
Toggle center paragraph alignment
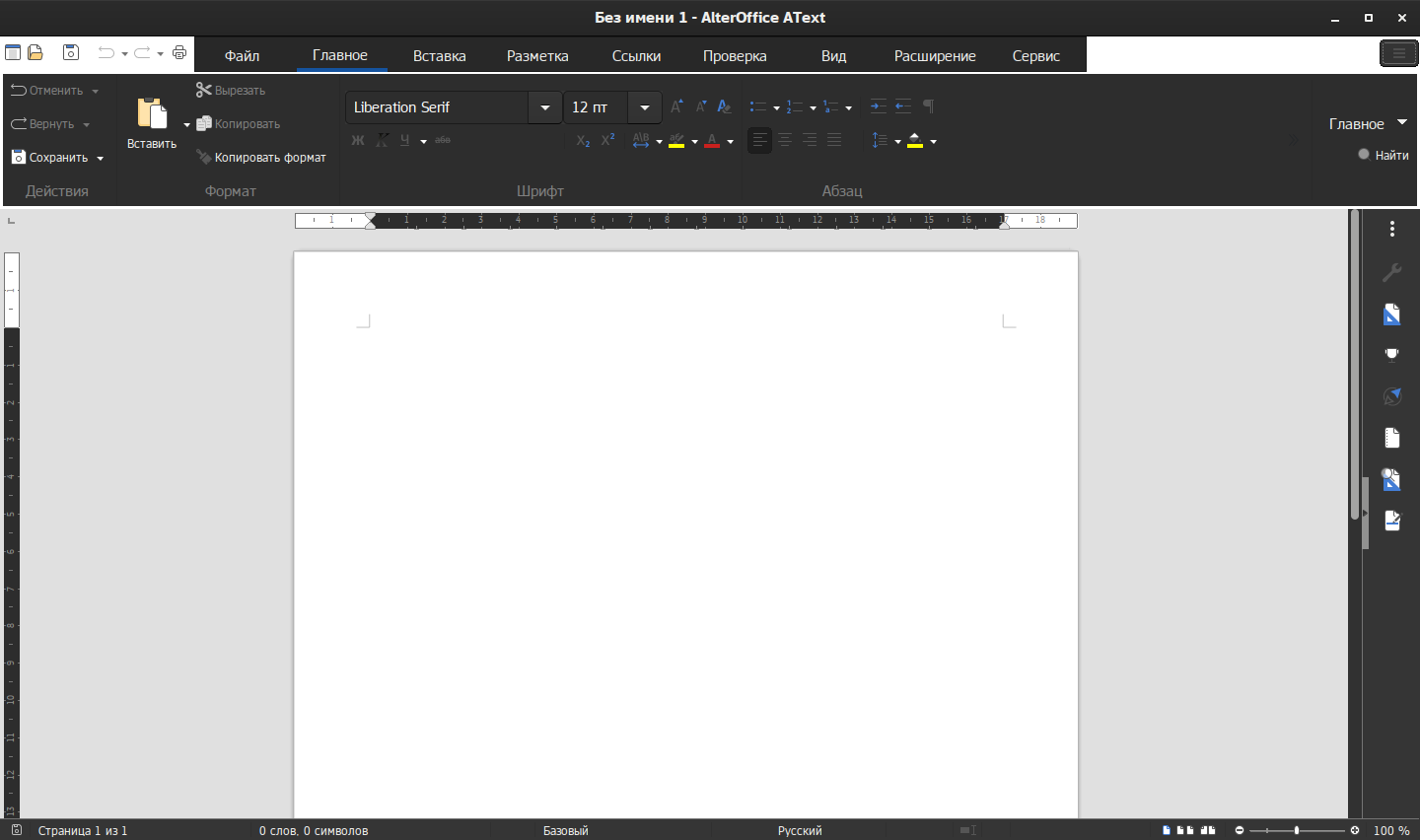click(x=785, y=141)
